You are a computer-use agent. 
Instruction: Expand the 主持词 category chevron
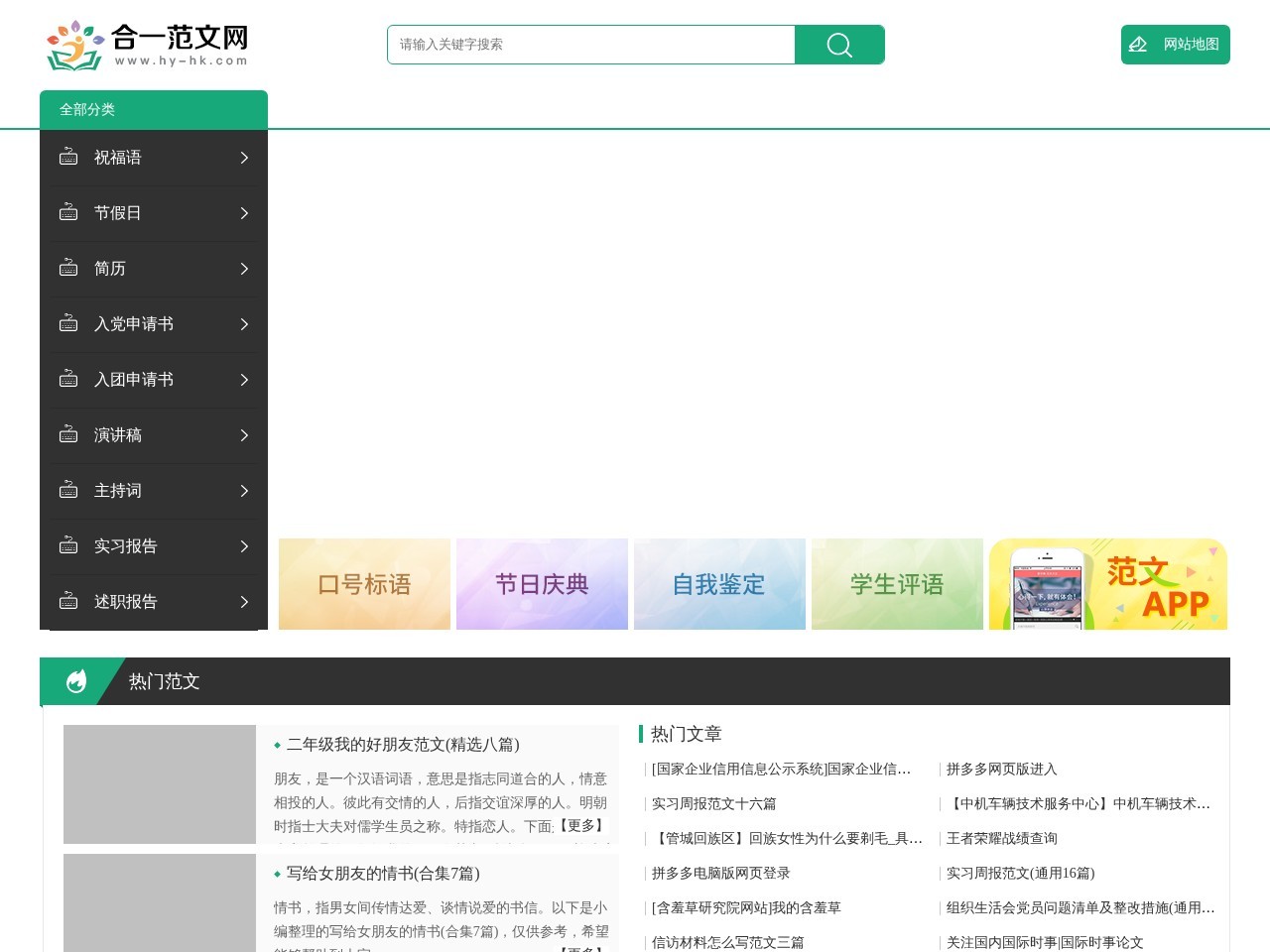click(x=244, y=491)
